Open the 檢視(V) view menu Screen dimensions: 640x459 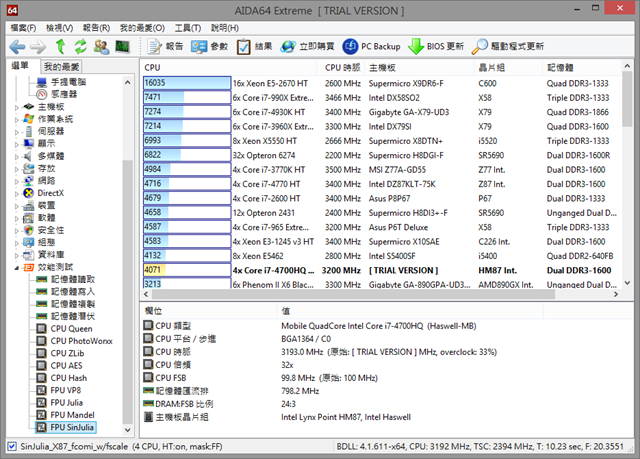[x=60, y=28]
